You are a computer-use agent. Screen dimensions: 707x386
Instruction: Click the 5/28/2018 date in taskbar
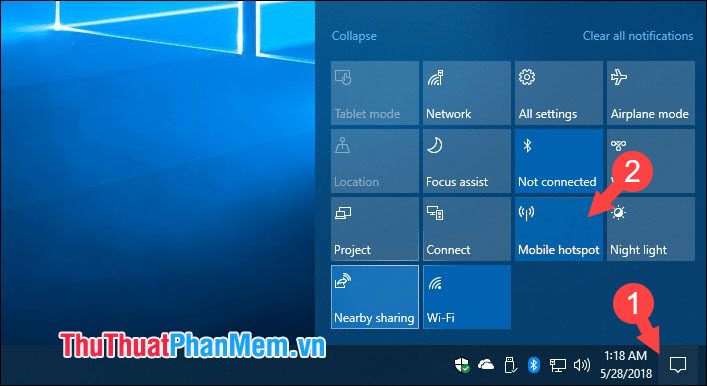[x=626, y=373]
